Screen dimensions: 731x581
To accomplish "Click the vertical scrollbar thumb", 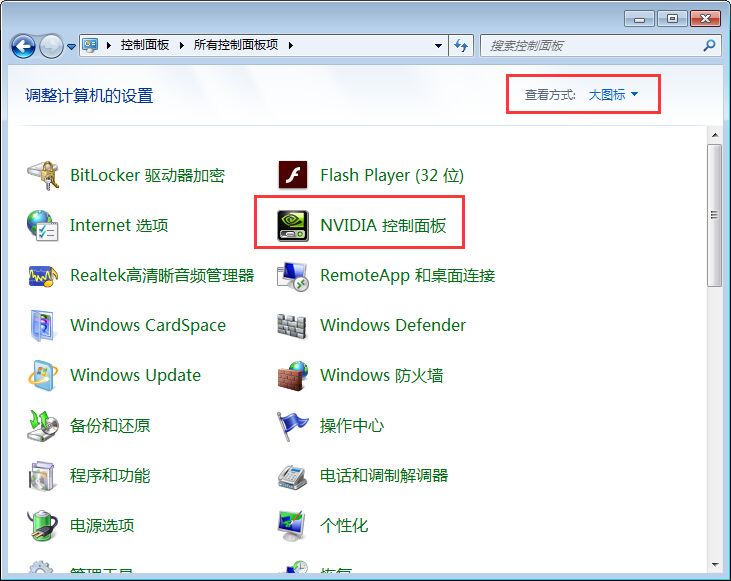I will [x=714, y=215].
